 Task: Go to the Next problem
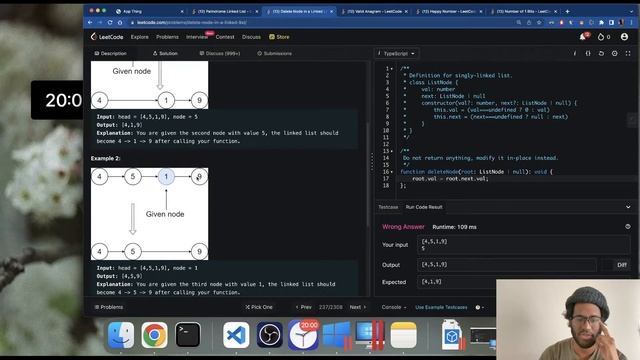coord(358,307)
